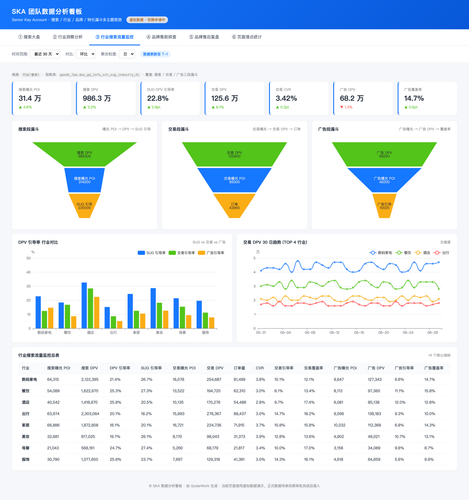The height and width of the screenshot is (500, 469).
Task: Click the orange 虚拟数据 badge in header
Action: click(x=147, y=20)
